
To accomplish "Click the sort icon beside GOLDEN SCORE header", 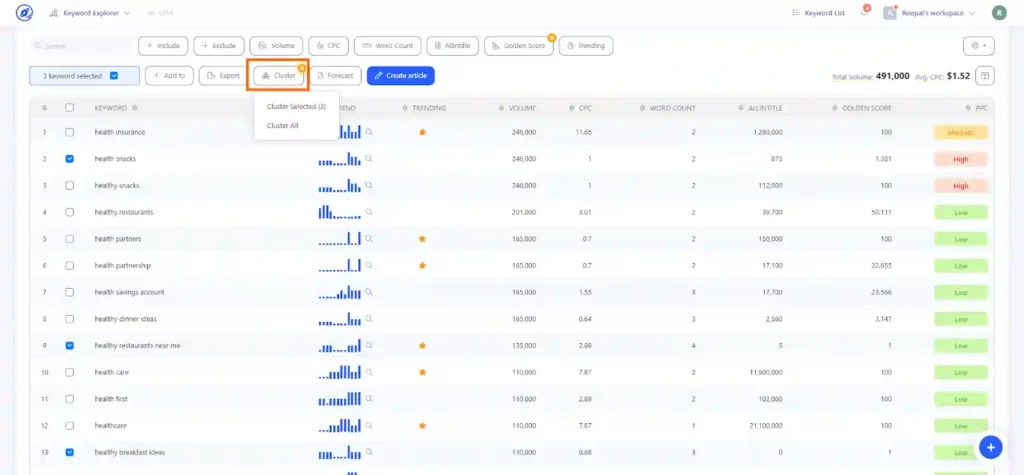I will 835,108.
